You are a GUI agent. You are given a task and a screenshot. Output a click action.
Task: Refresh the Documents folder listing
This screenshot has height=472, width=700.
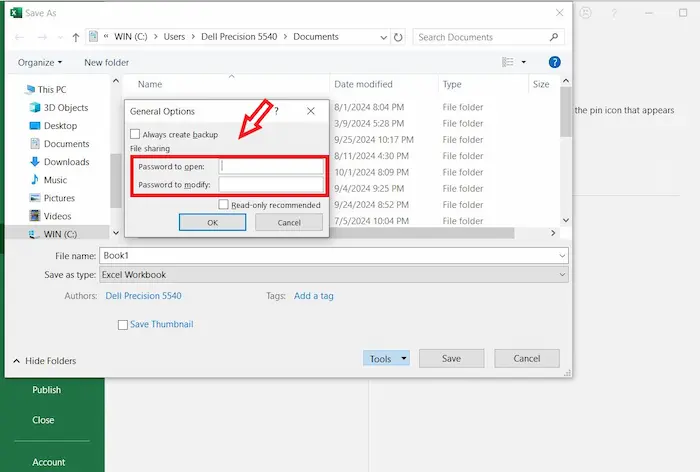[x=398, y=37]
